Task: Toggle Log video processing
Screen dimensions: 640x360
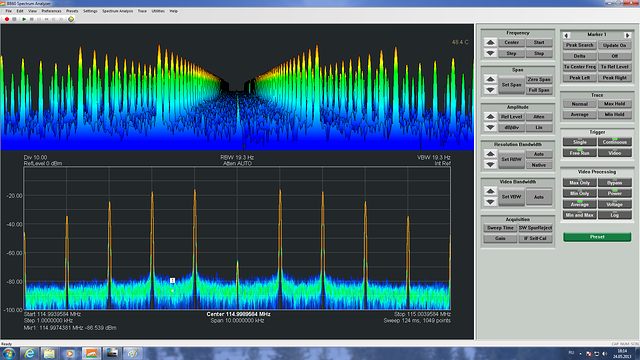Action: pos(615,215)
